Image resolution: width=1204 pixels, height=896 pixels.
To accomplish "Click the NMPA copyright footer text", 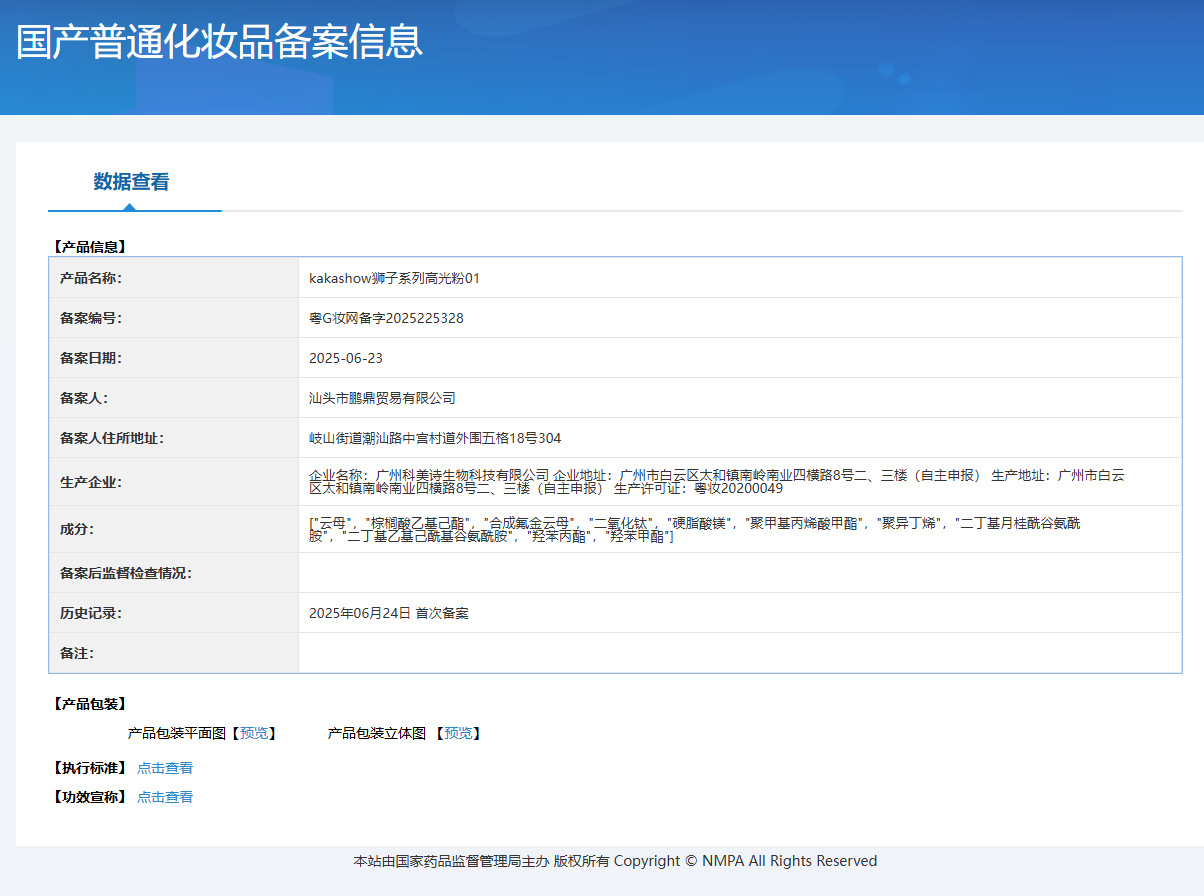I will (x=615, y=861).
